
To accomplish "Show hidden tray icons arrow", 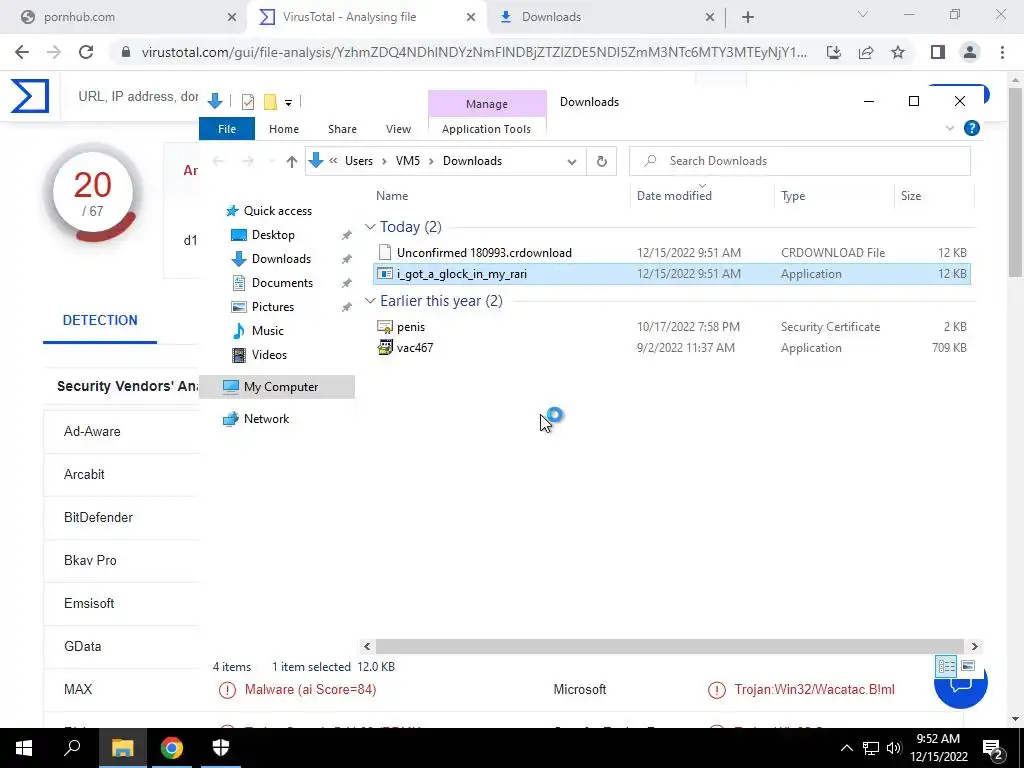I will [x=846, y=748].
